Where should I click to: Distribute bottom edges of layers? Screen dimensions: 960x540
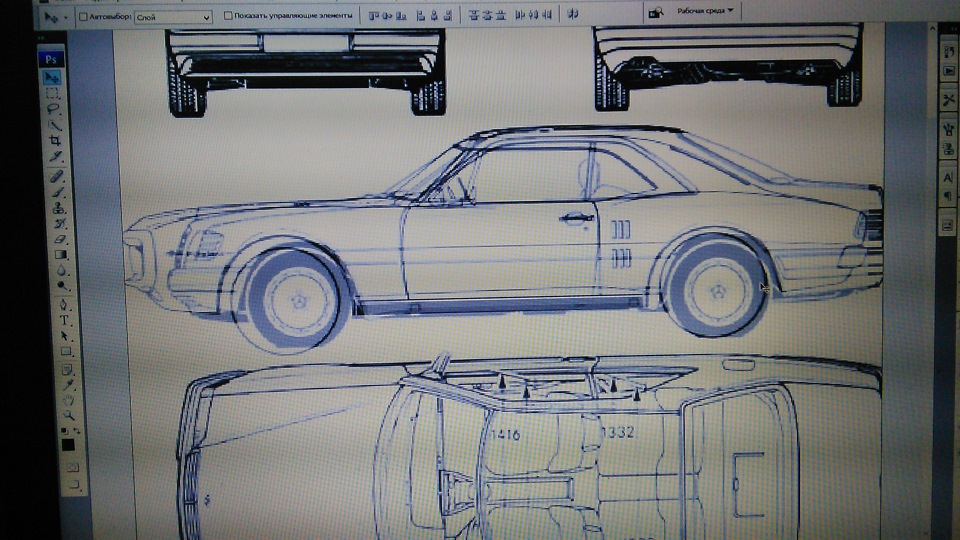coord(501,15)
